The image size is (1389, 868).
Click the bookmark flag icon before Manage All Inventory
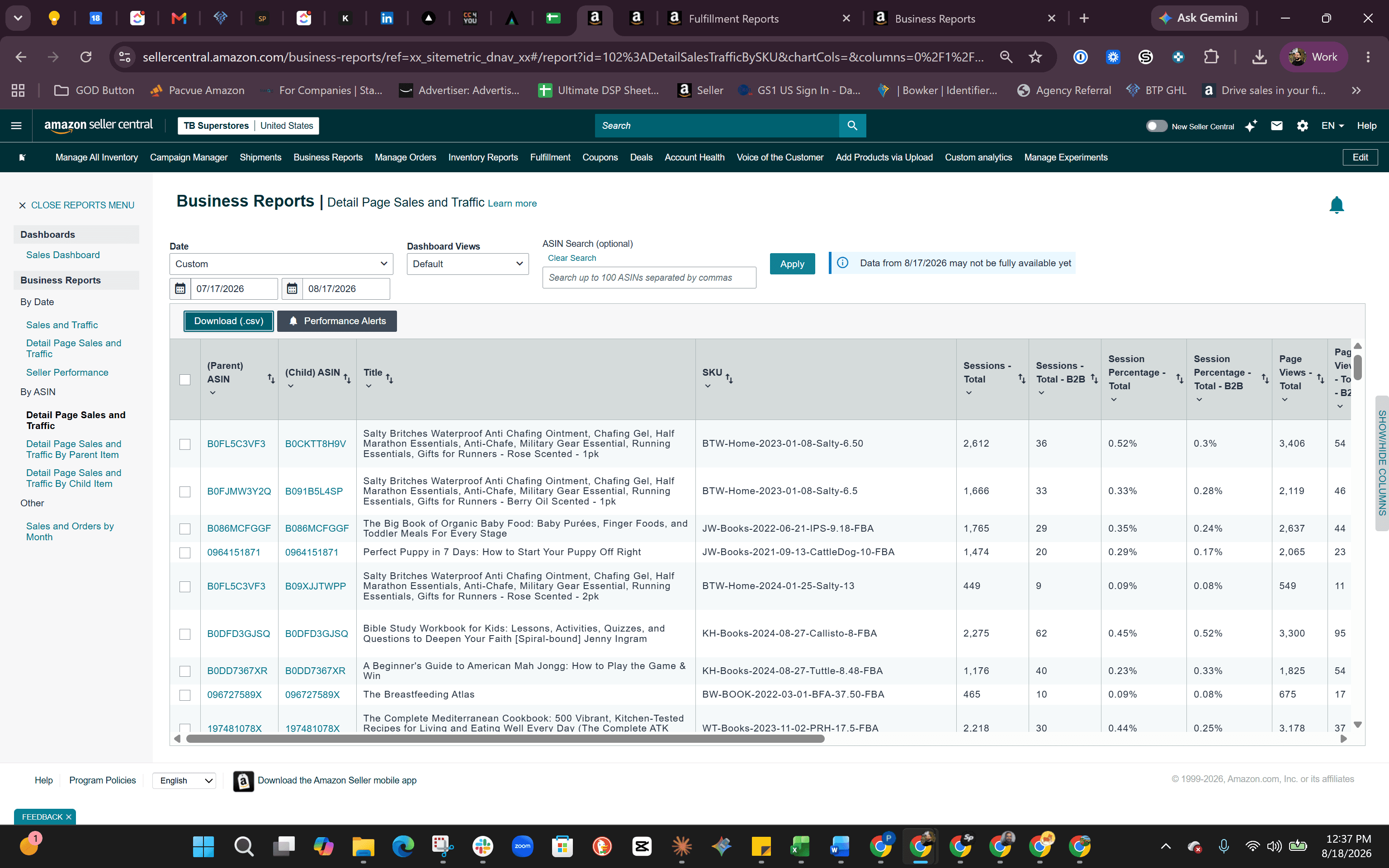click(23, 157)
